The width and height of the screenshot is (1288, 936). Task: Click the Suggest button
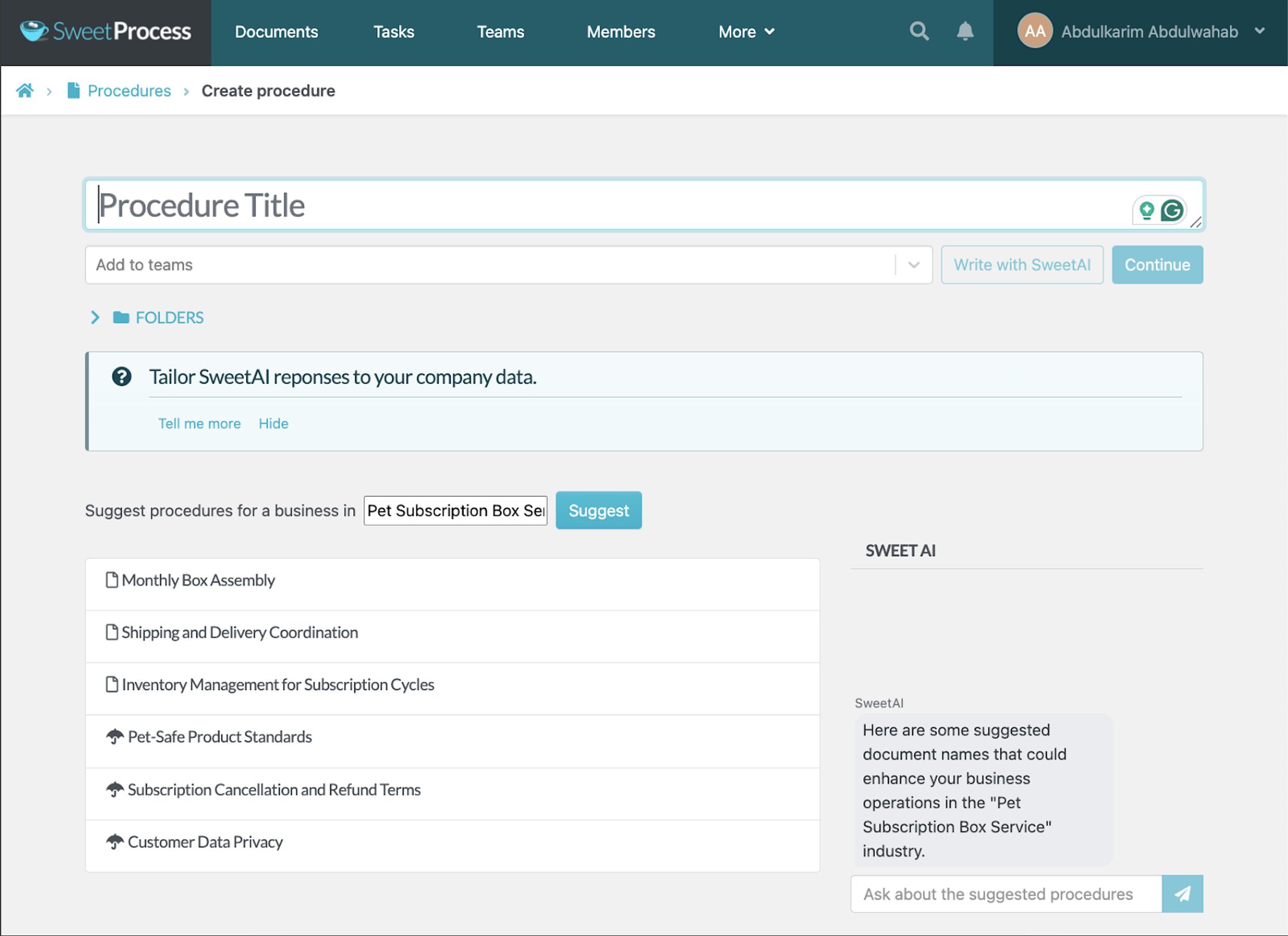[599, 510]
